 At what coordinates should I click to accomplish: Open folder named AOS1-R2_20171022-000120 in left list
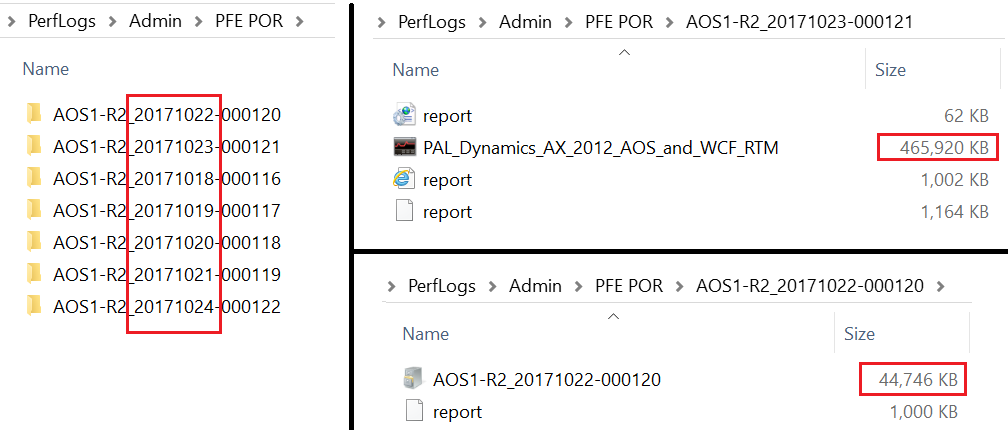[166, 115]
